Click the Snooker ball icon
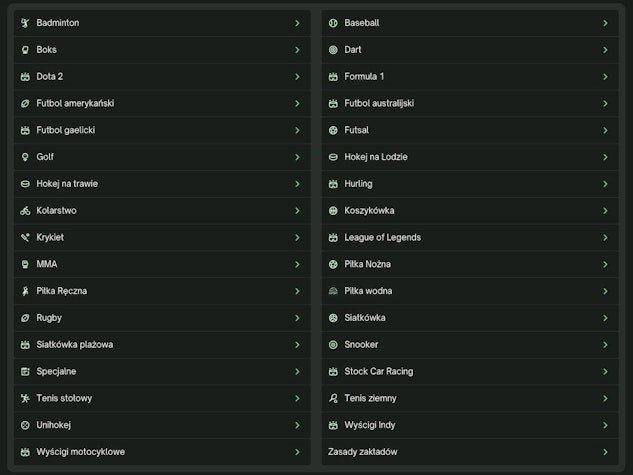 click(x=333, y=345)
